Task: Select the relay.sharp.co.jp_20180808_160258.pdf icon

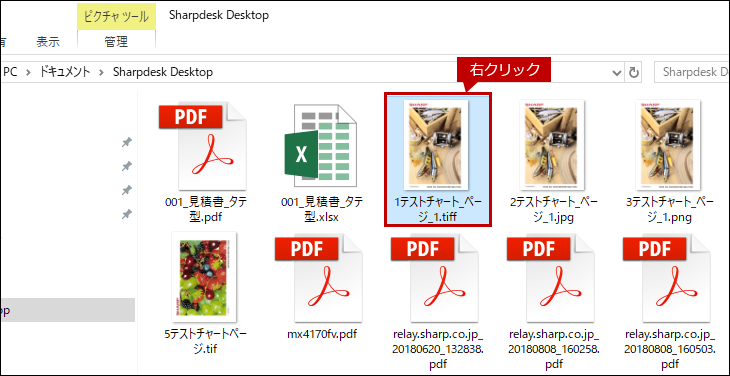Action: pyautogui.click(x=551, y=279)
